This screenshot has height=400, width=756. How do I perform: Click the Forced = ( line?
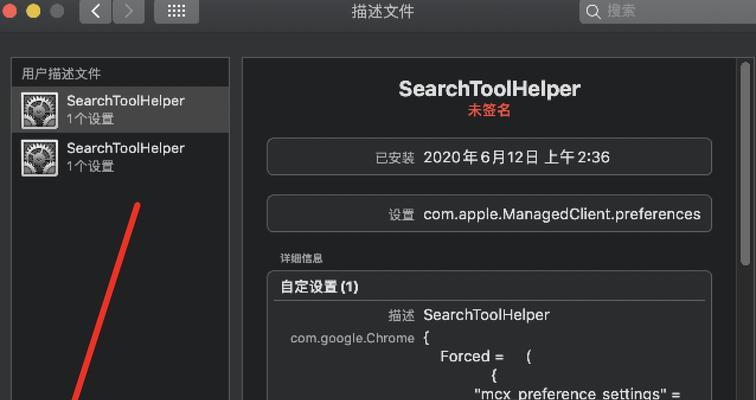[x=485, y=357]
